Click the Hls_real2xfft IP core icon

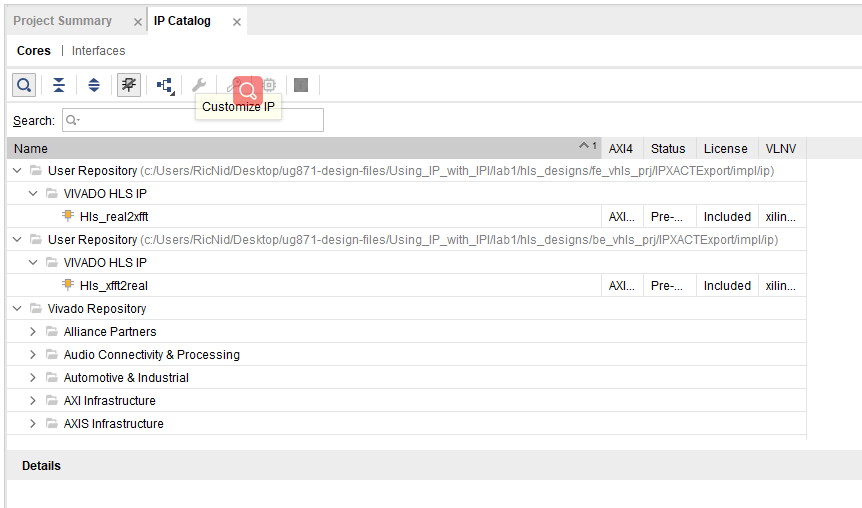click(x=68, y=216)
